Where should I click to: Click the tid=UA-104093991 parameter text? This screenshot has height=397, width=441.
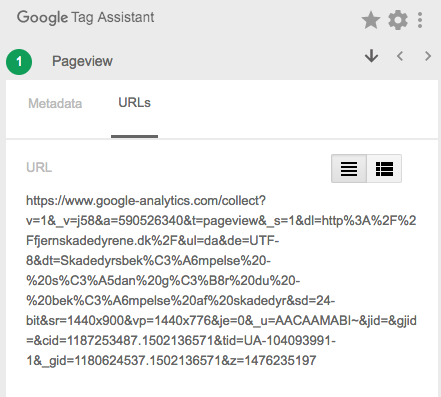point(281,341)
